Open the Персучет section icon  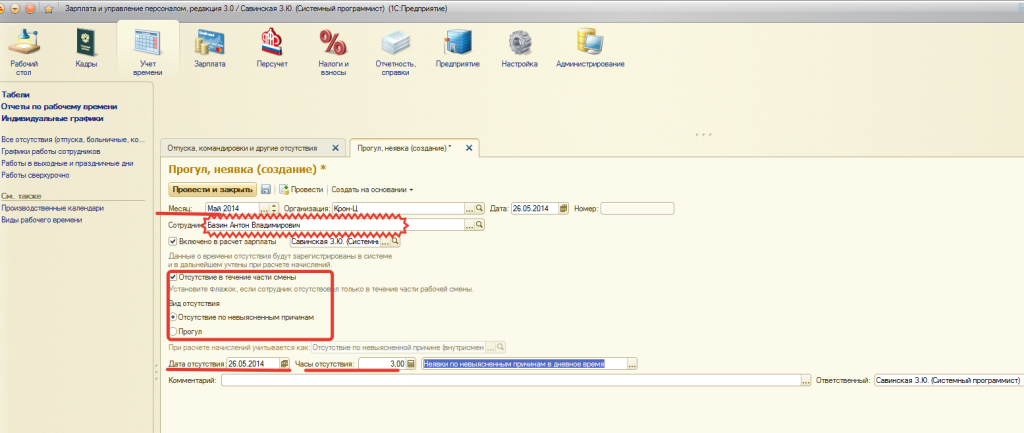pos(272,43)
